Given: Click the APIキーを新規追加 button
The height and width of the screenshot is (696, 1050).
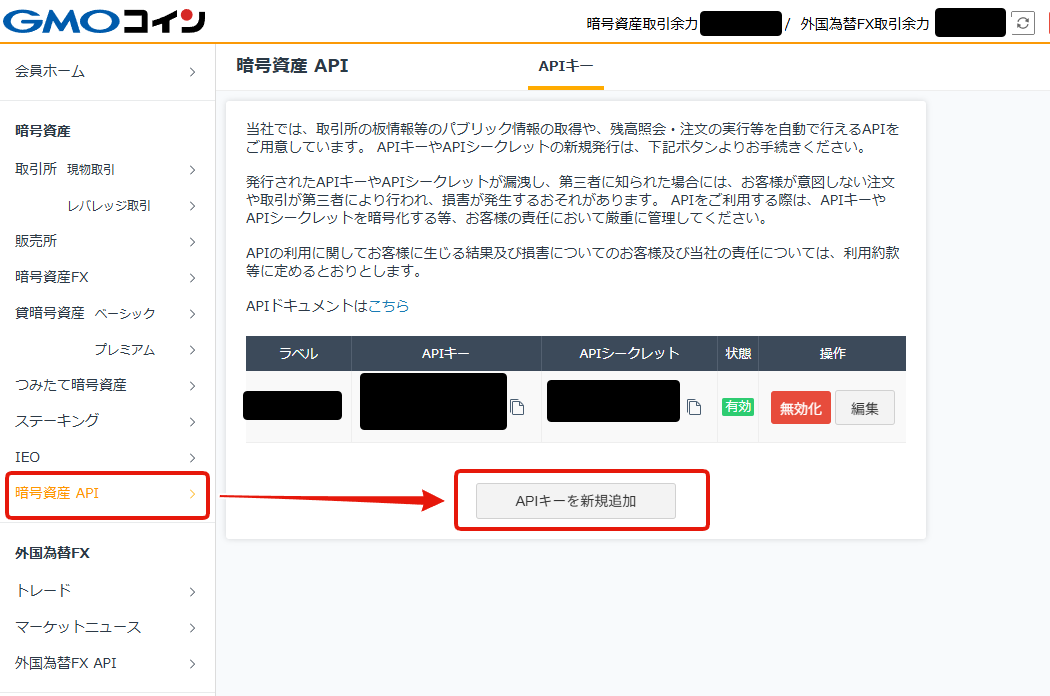Looking at the screenshot, I should [x=576, y=501].
